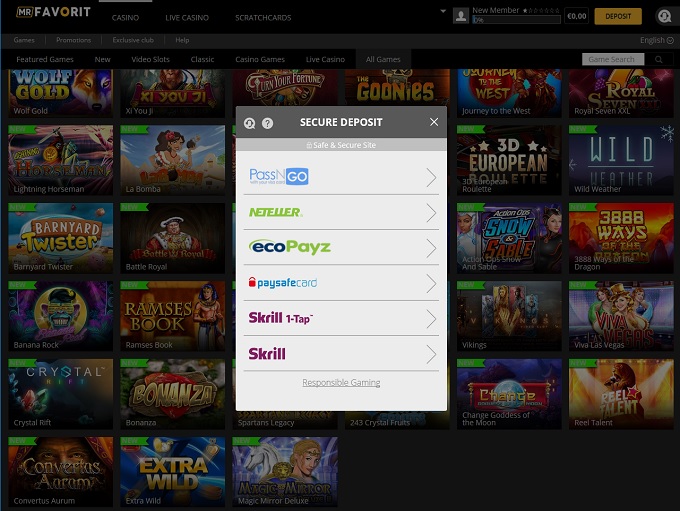Switch to the Live Casino top tab
Viewport: 680px width, 511px height.
187,18
